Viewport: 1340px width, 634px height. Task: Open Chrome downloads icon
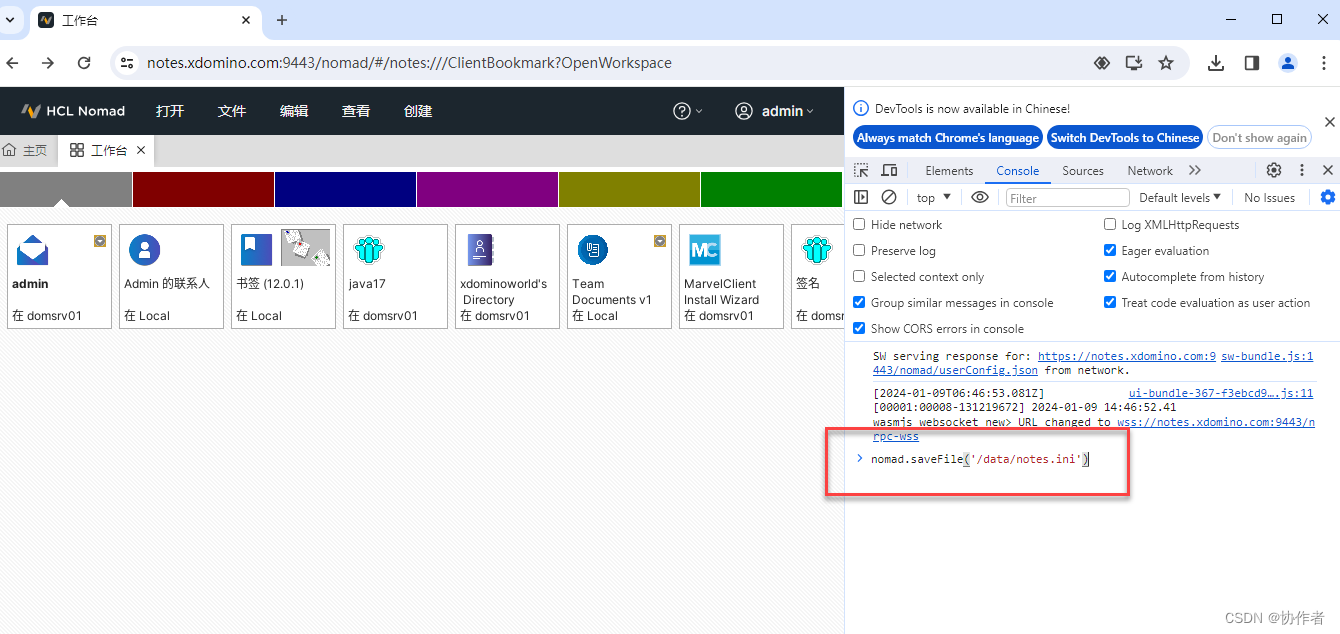pyautogui.click(x=1216, y=63)
